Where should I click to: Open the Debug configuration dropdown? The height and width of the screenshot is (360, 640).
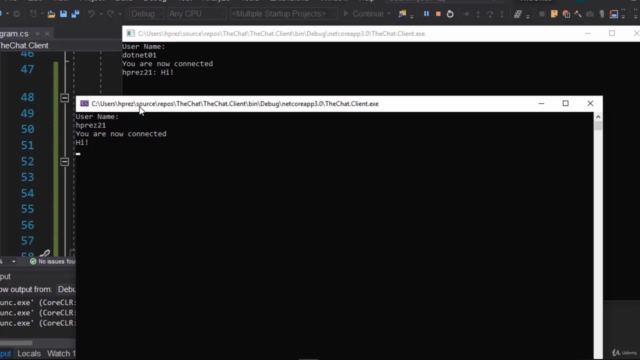pos(146,14)
